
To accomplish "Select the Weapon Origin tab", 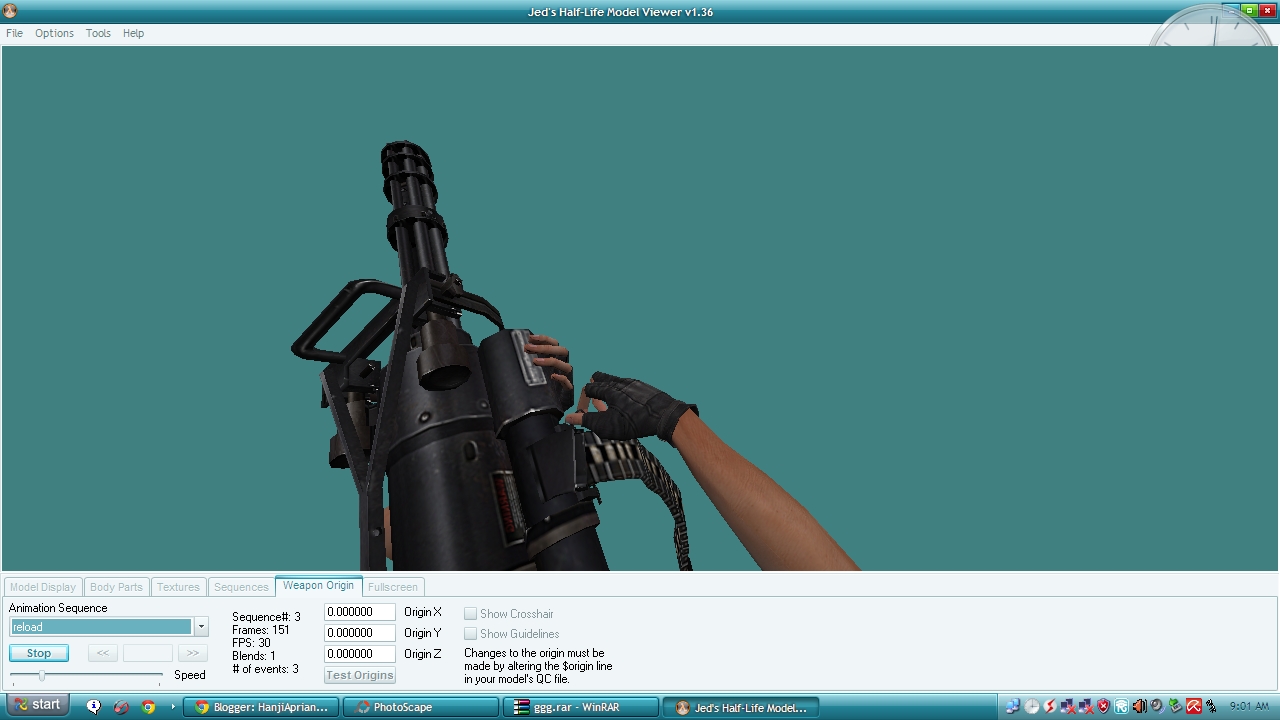I will click(x=319, y=586).
